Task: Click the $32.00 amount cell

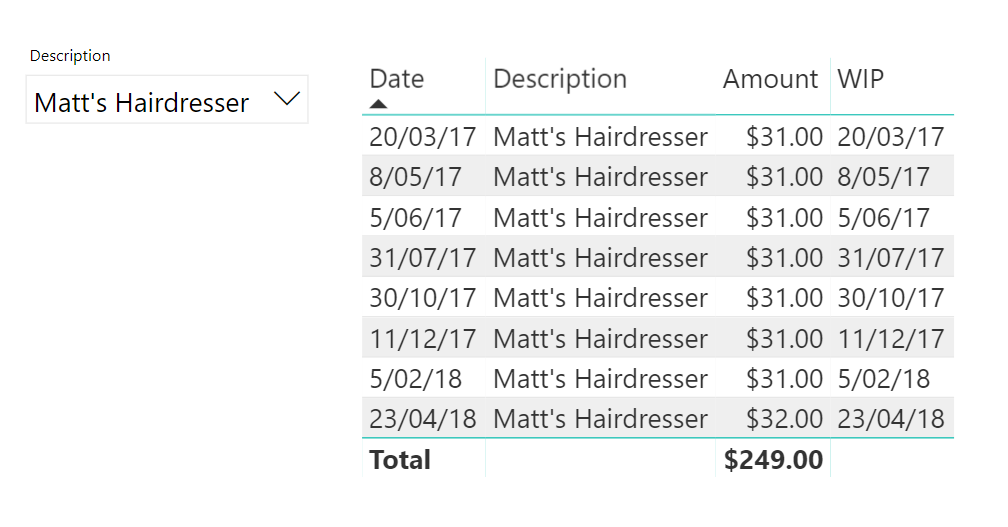Action: coord(784,418)
